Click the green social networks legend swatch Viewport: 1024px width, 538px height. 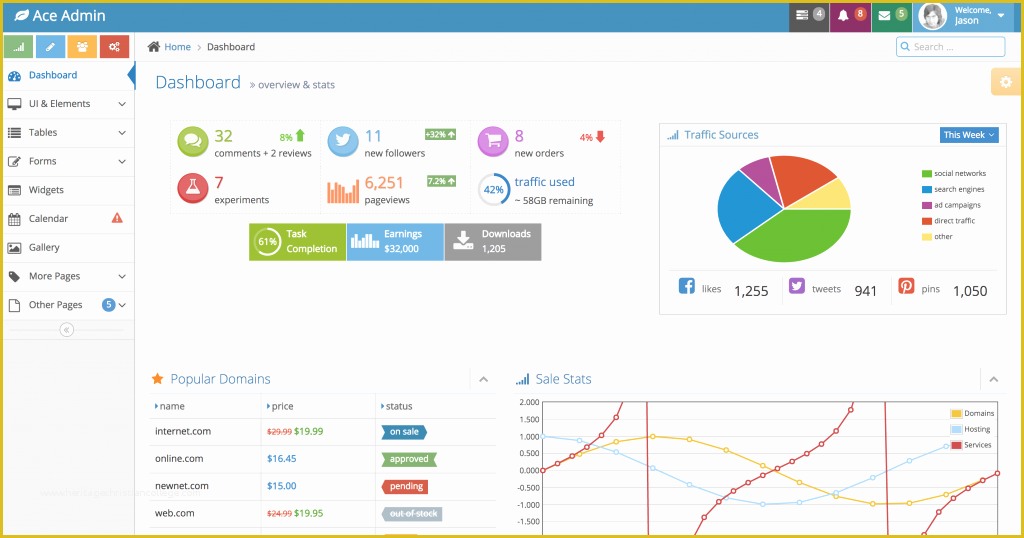click(x=927, y=174)
